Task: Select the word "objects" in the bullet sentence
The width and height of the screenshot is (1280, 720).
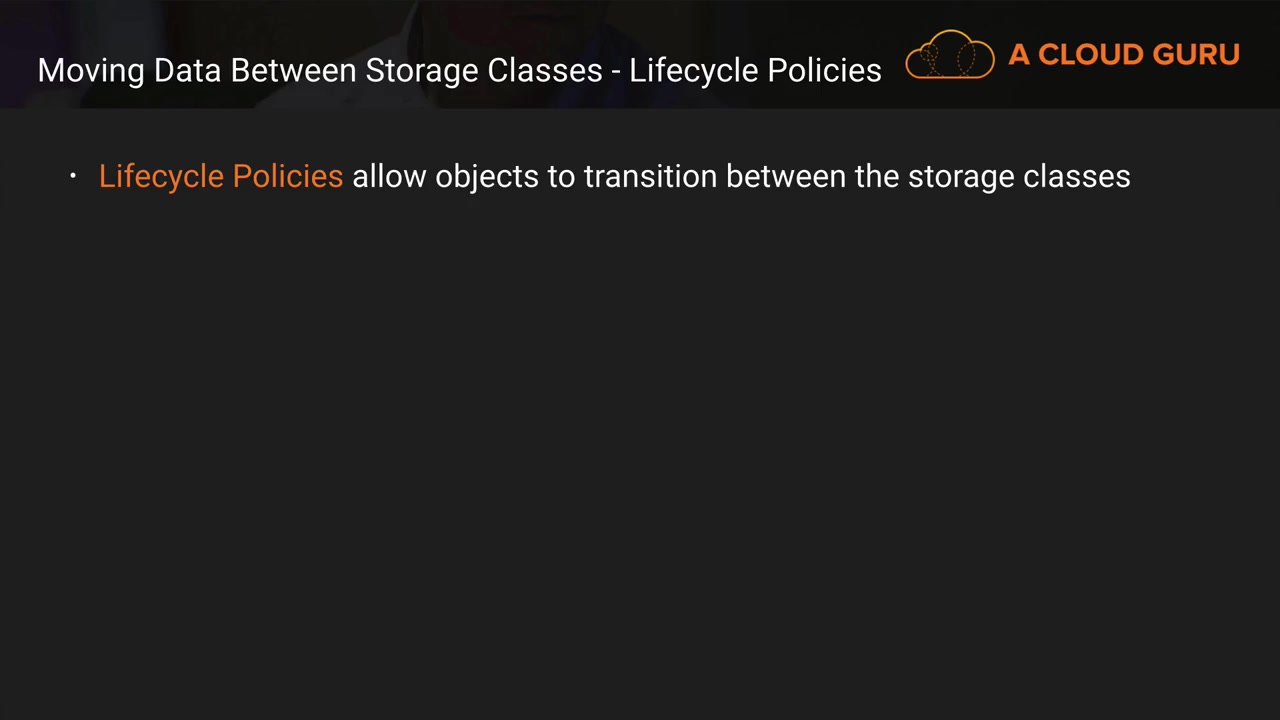Action: tap(486, 177)
